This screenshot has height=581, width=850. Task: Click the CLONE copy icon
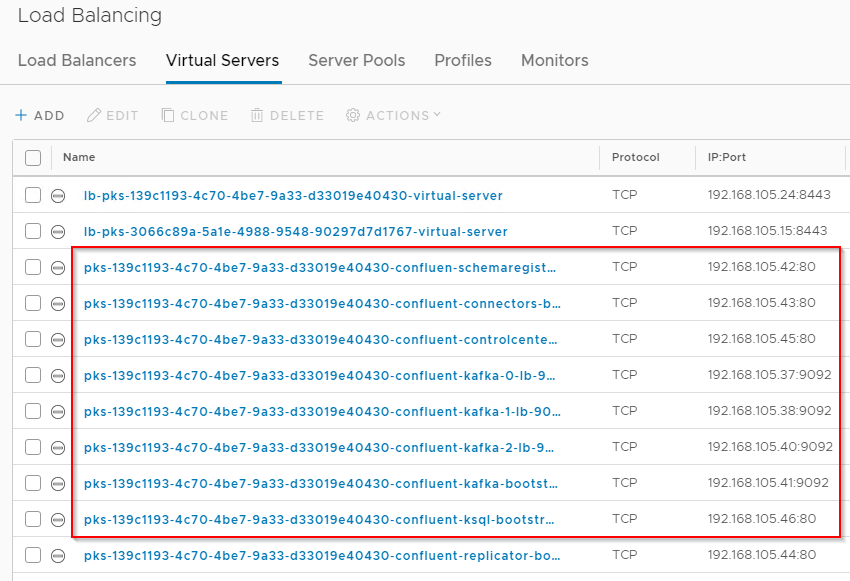coord(168,115)
